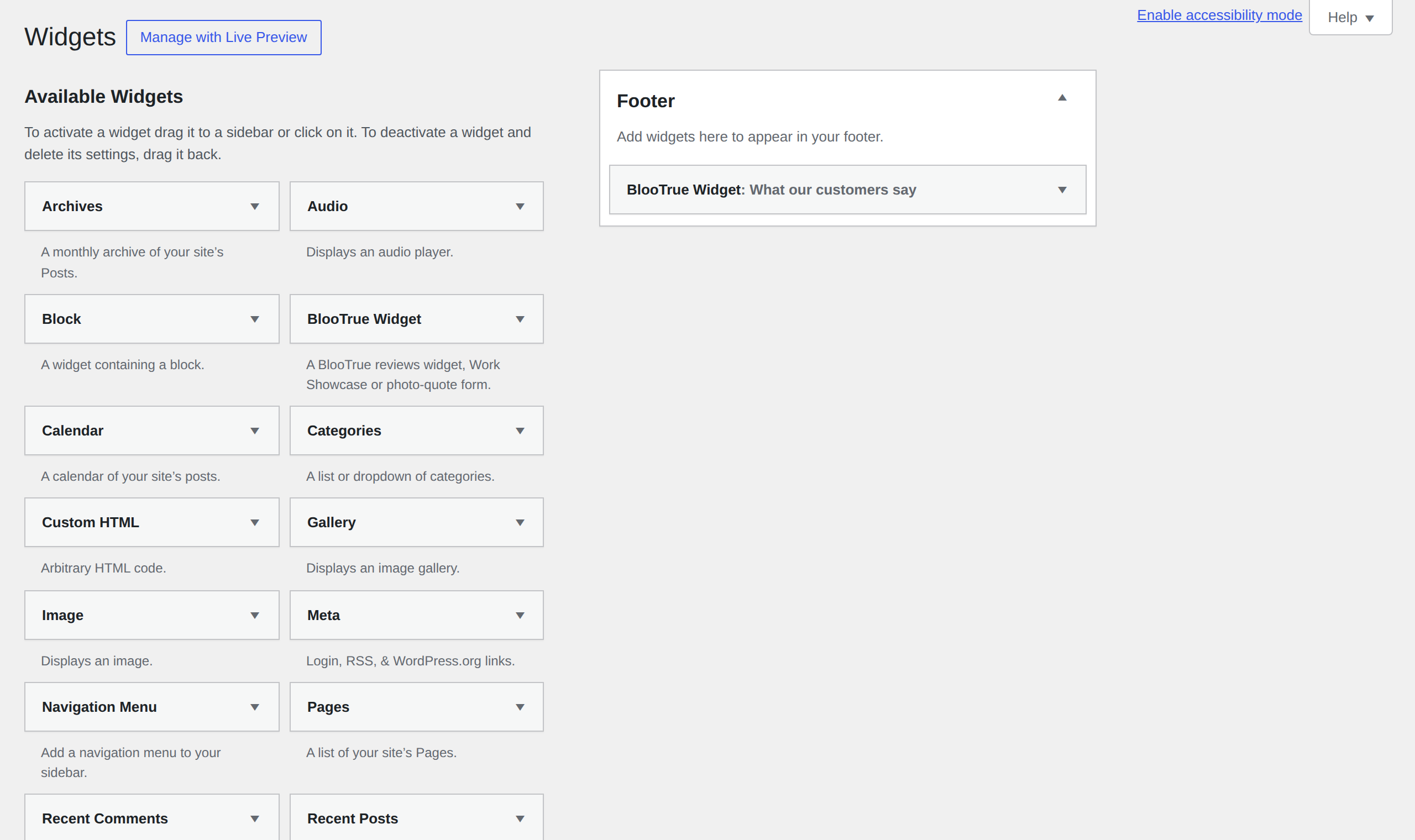Expand the Pages widget arrow
Screen dimensions: 1415x840
pyautogui.click(x=520, y=707)
